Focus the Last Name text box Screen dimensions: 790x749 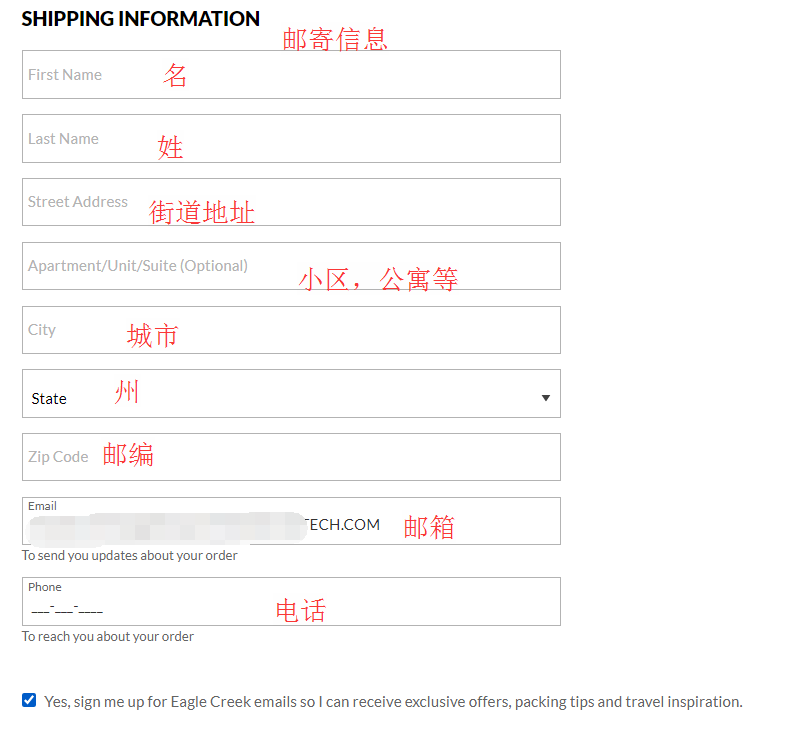click(x=290, y=139)
